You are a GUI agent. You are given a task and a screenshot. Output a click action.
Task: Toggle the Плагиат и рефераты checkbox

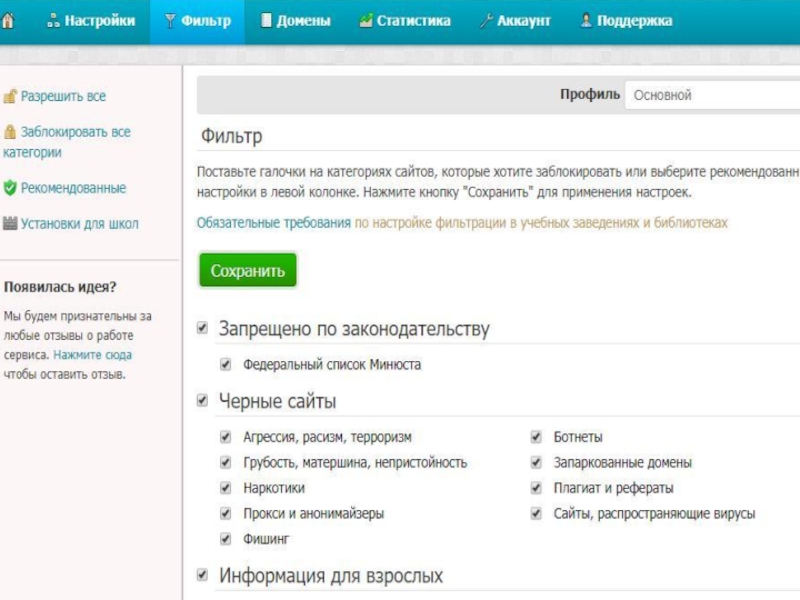point(536,488)
